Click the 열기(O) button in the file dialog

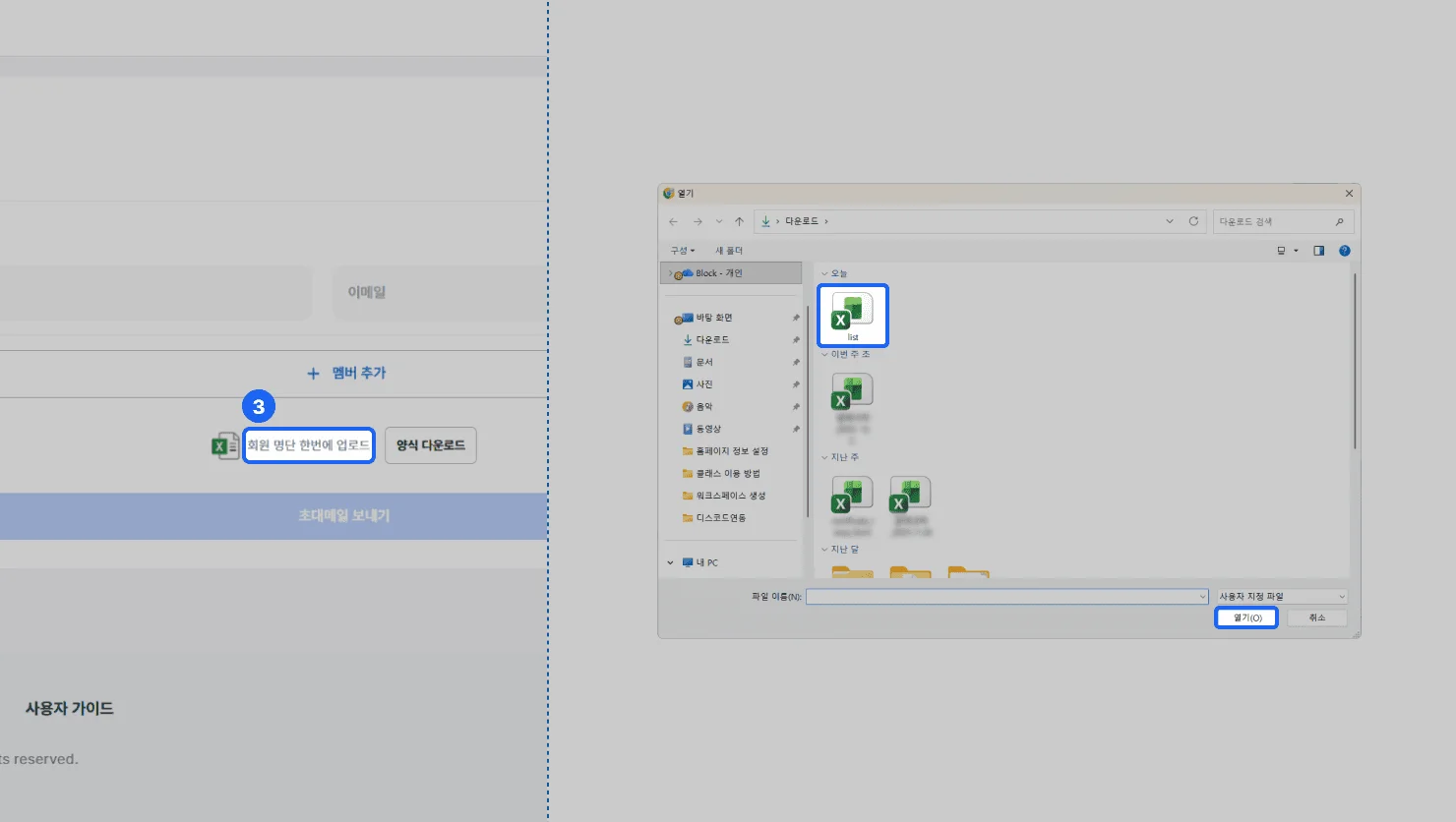(1246, 617)
